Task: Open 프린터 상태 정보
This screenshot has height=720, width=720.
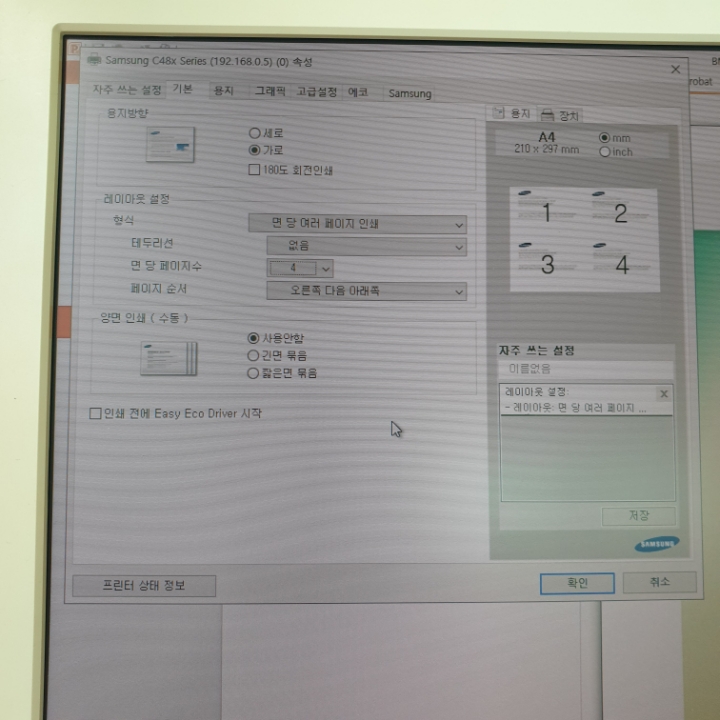Action: pyautogui.click(x=144, y=585)
